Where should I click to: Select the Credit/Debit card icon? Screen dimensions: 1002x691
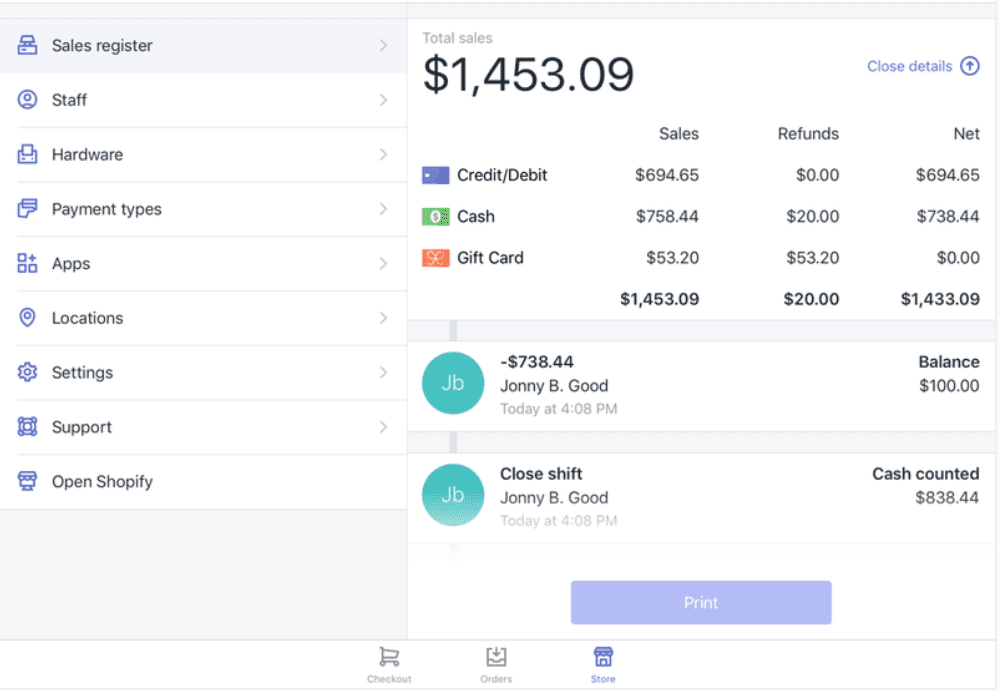point(434,174)
